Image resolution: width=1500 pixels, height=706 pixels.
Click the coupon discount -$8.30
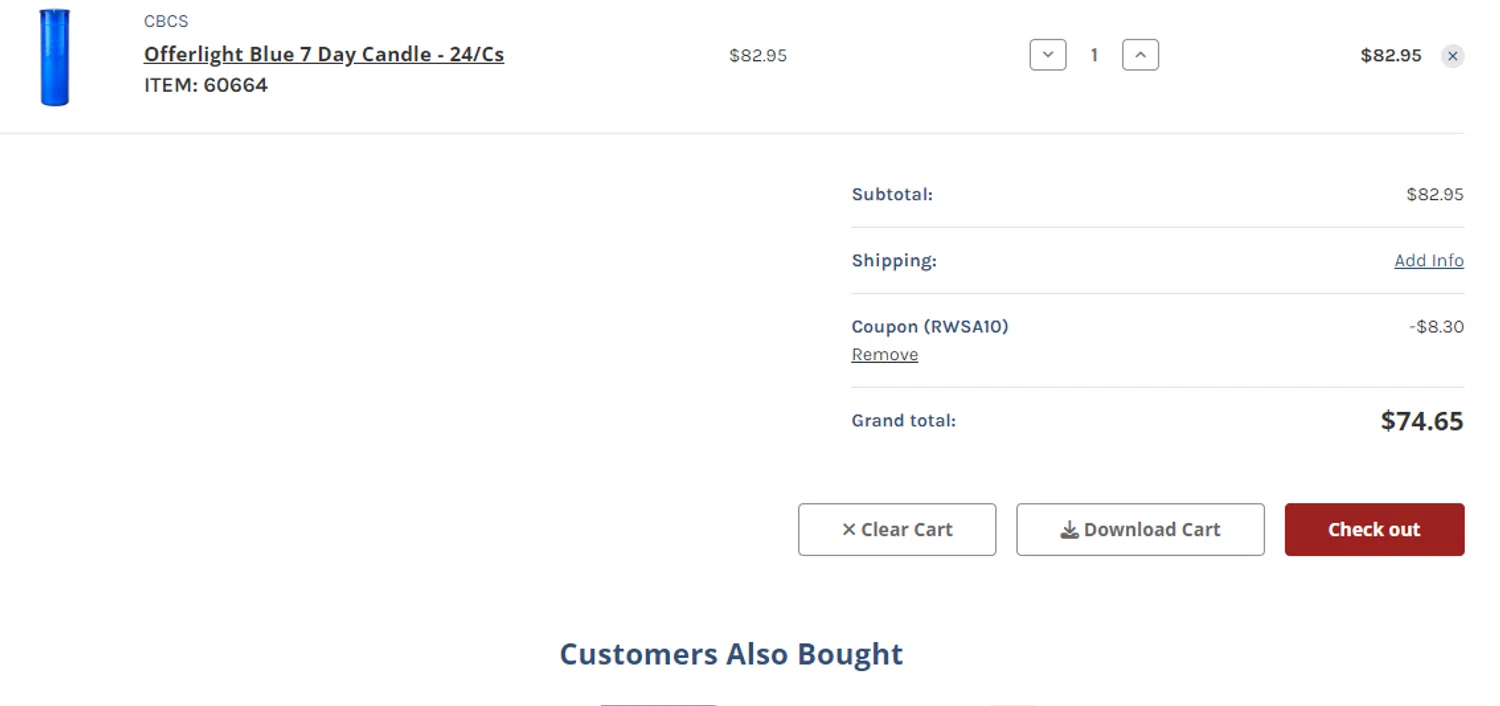(x=1436, y=327)
